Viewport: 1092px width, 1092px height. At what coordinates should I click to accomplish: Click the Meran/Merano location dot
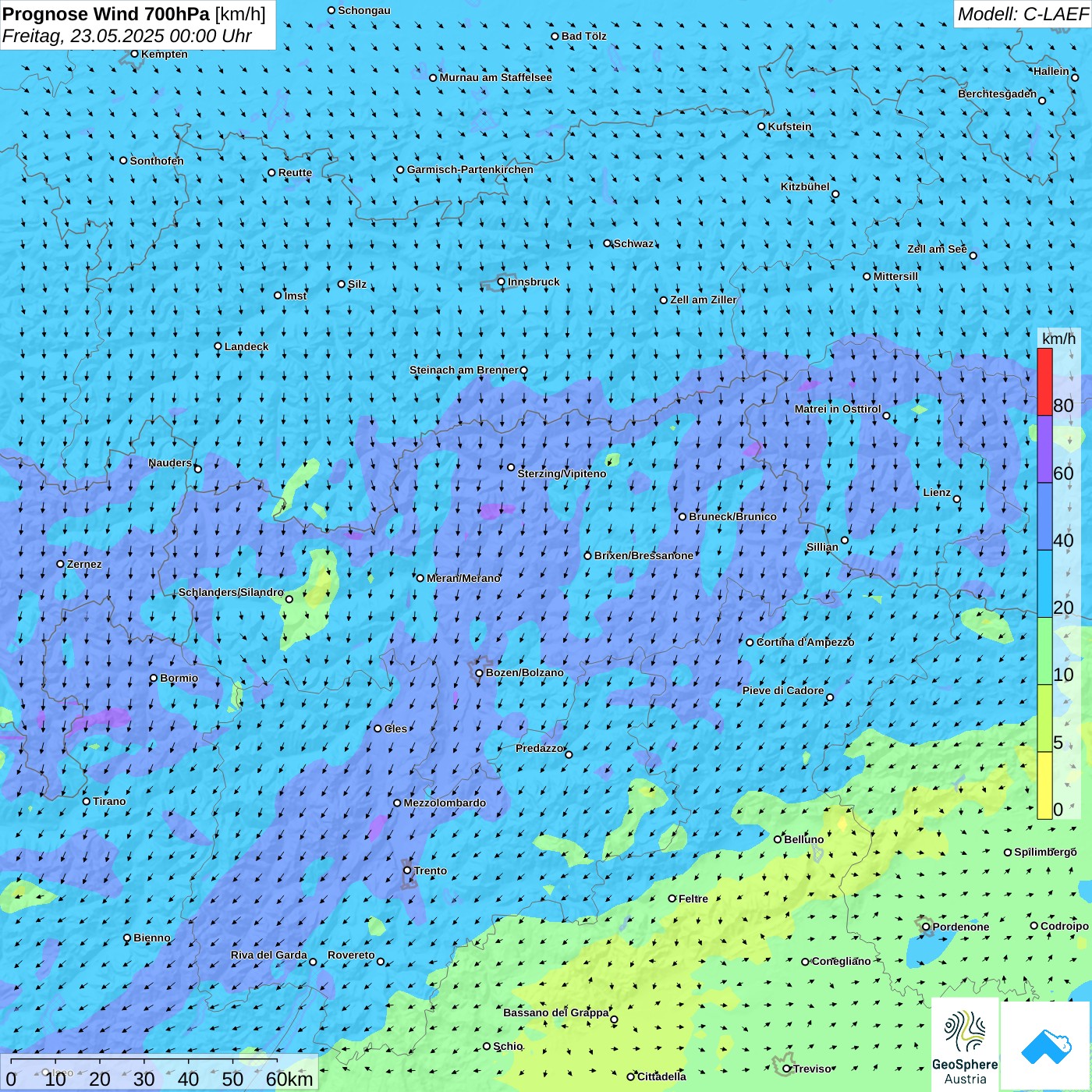click(x=420, y=578)
